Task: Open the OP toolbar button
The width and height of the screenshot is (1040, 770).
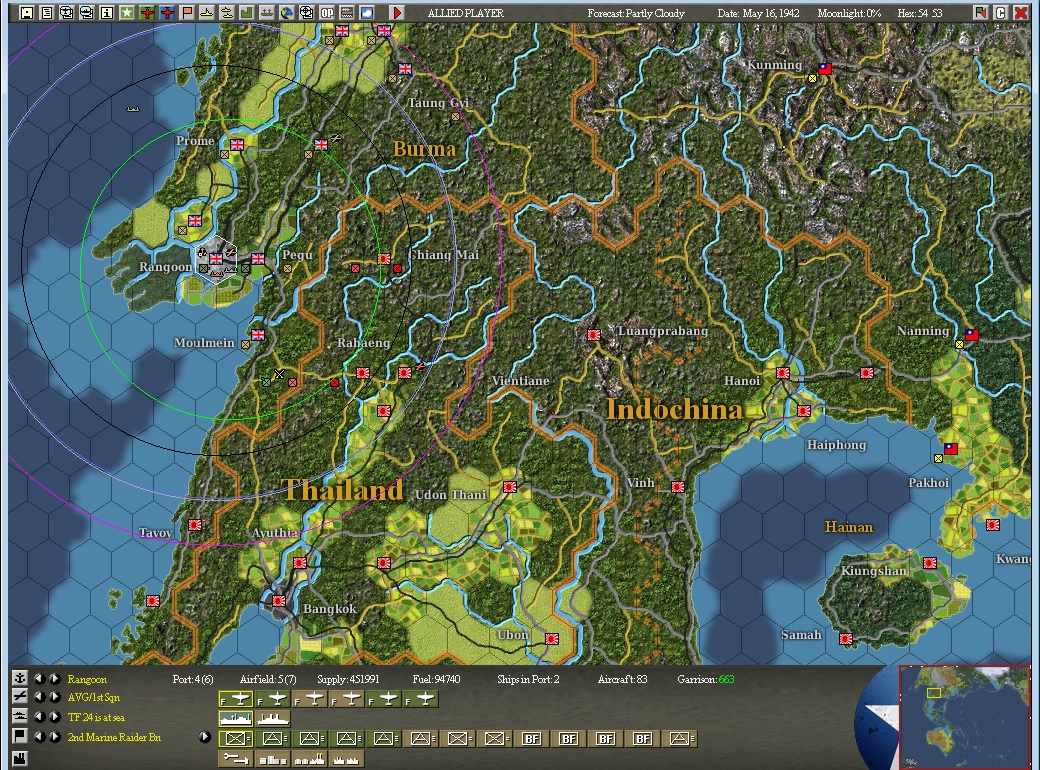Action: pos(327,12)
